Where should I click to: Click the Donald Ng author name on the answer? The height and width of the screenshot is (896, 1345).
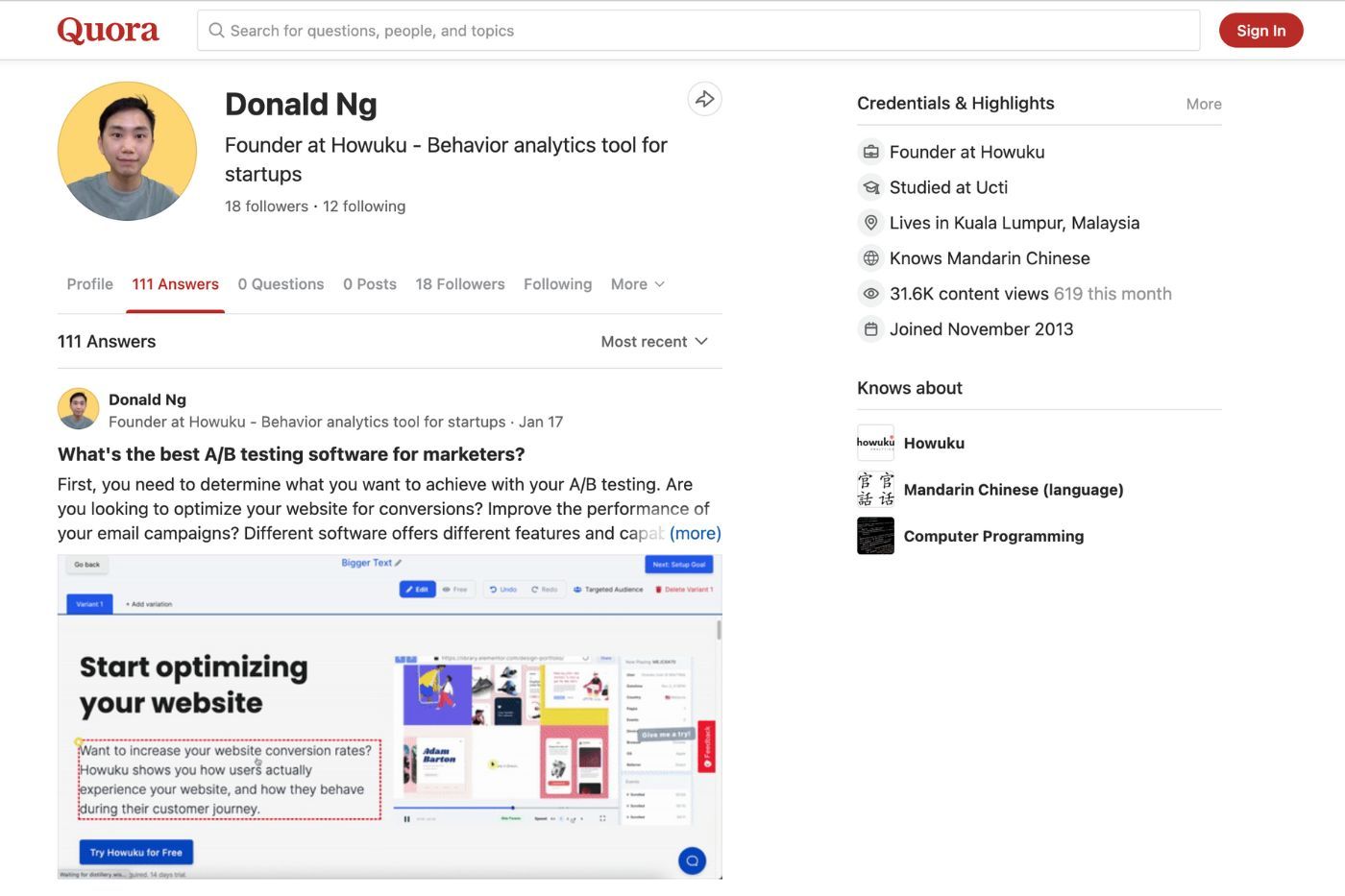[x=147, y=400]
